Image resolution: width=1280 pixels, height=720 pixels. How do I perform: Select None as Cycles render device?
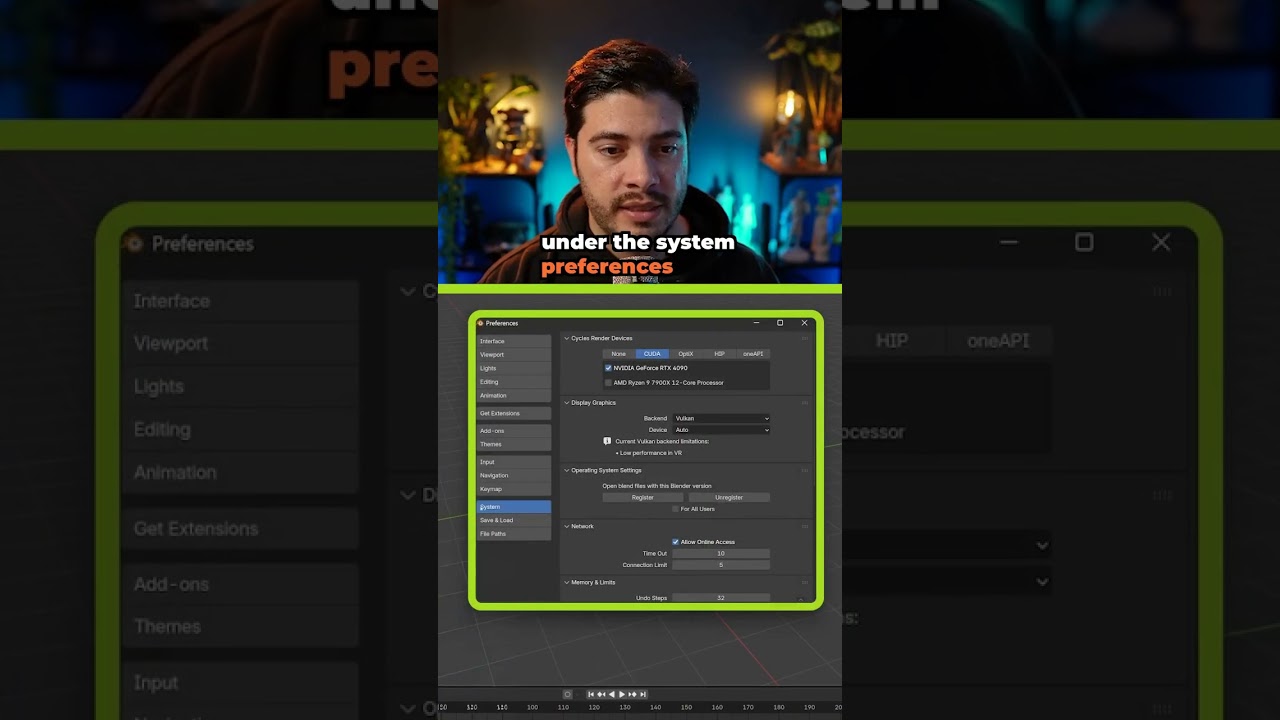[x=619, y=354]
